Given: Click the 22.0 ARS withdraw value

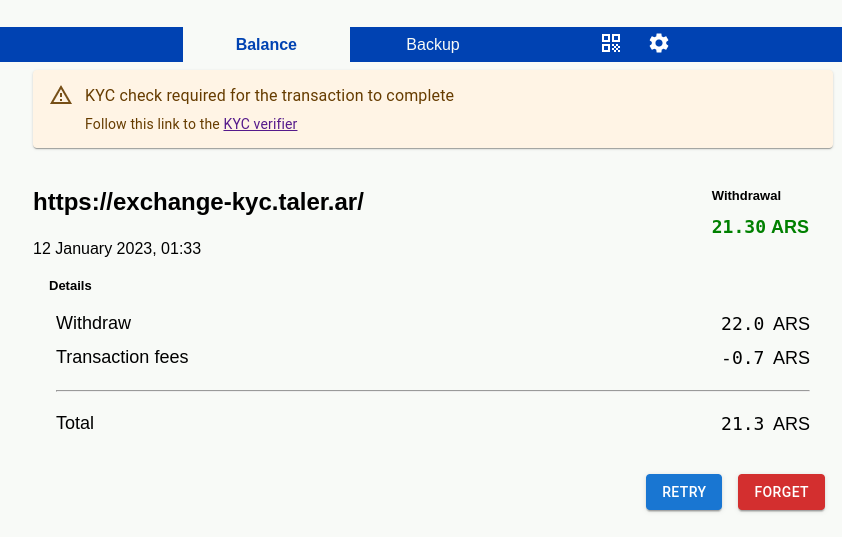Looking at the screenshot, I should point(765,324).
